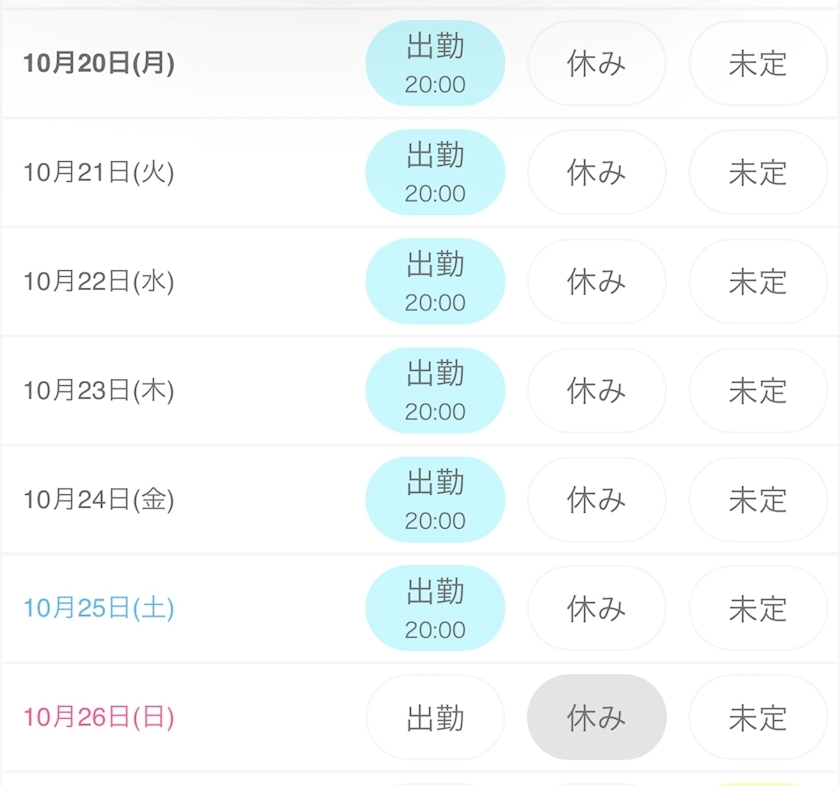Mark 10月21日(火) as 休み
This screenshot has width=840, height=786.
coord(596,172)
